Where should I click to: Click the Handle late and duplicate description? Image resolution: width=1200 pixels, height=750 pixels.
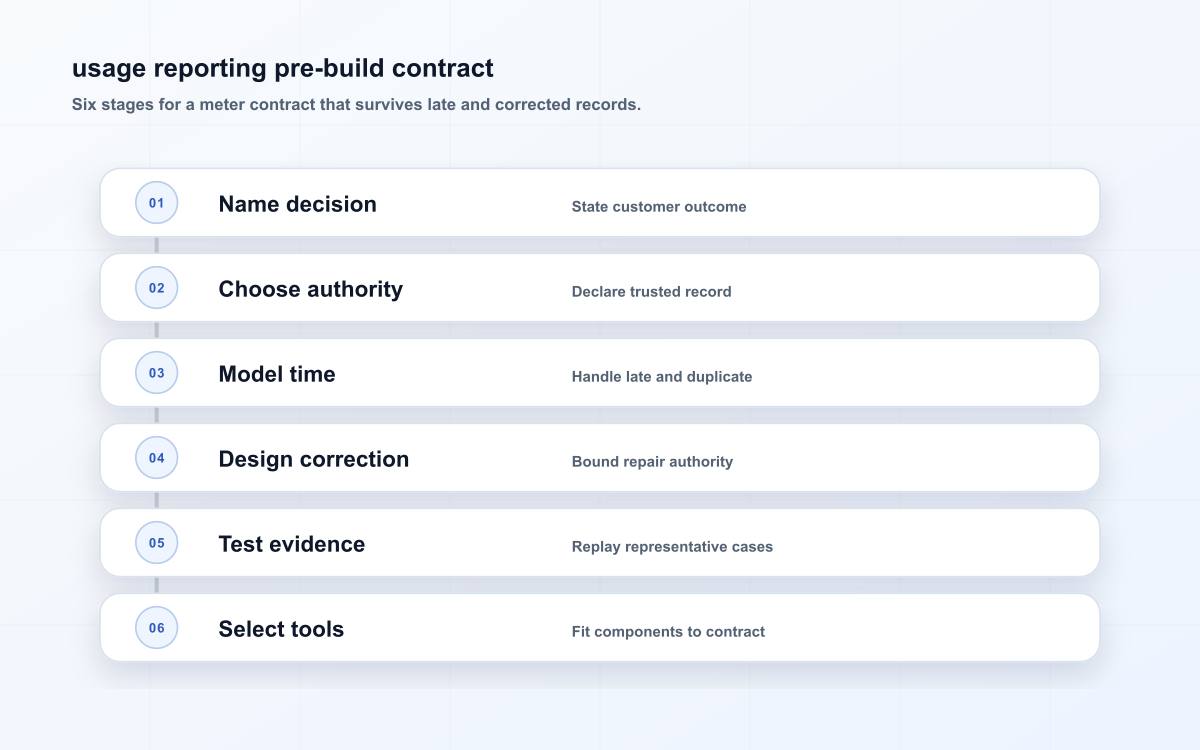662,377
